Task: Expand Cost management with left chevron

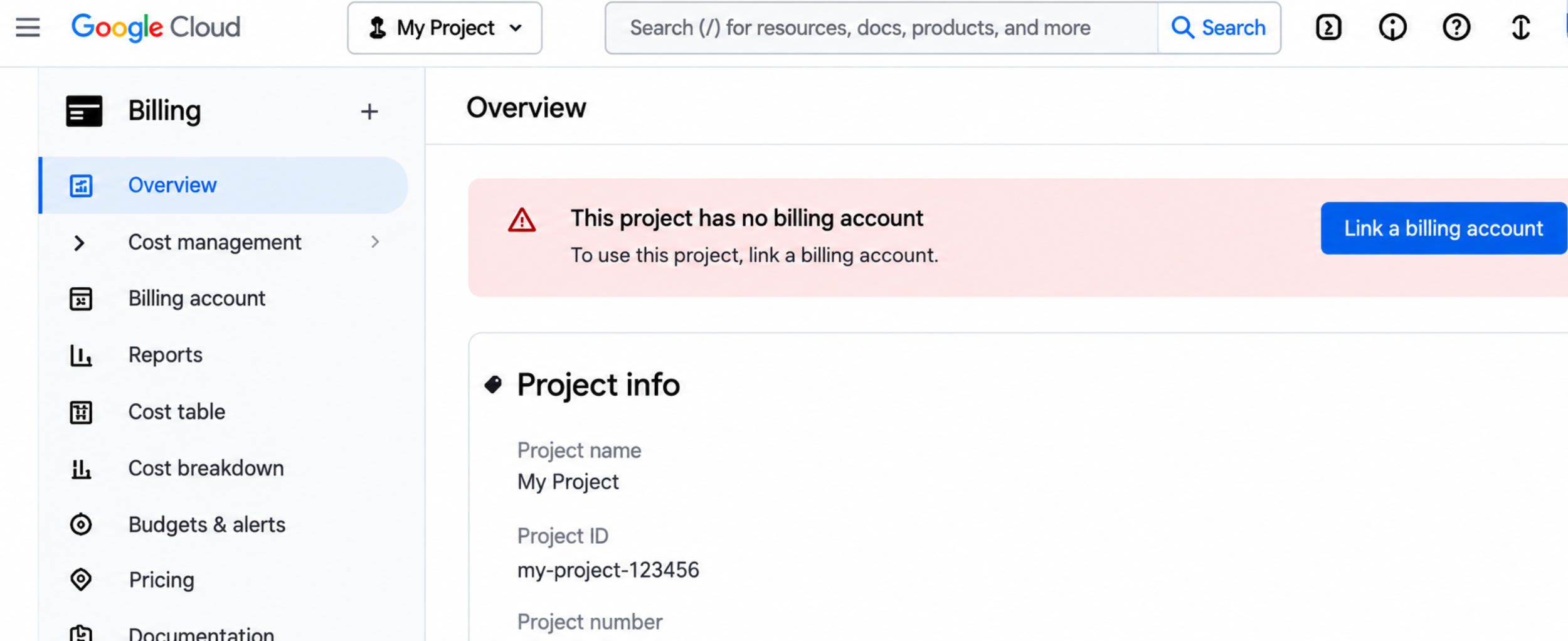Action: click(x=79, y=243)
